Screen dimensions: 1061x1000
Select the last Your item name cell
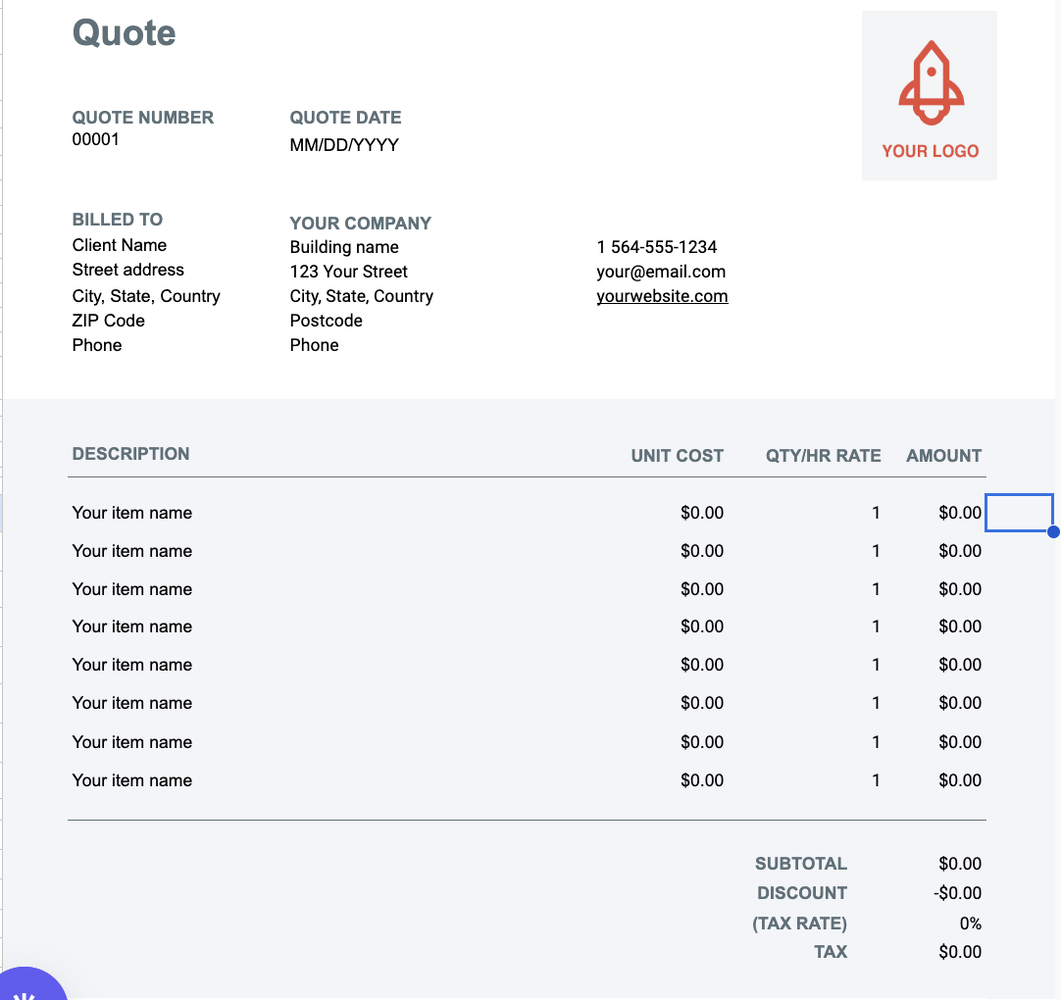[x=132, y=780]
